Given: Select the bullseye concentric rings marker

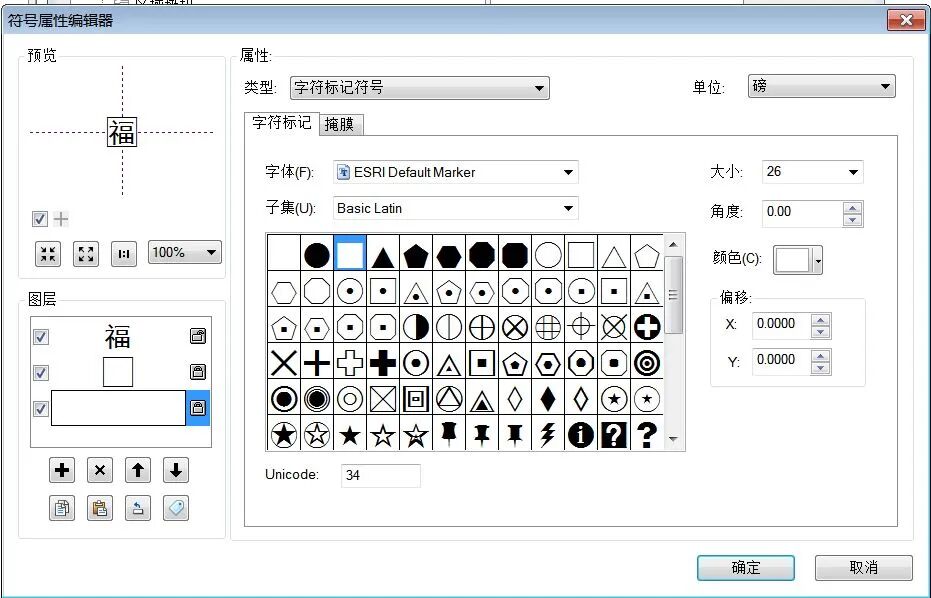Looking at the screenshot, I should pyautogui.click(x=647, y=363).
